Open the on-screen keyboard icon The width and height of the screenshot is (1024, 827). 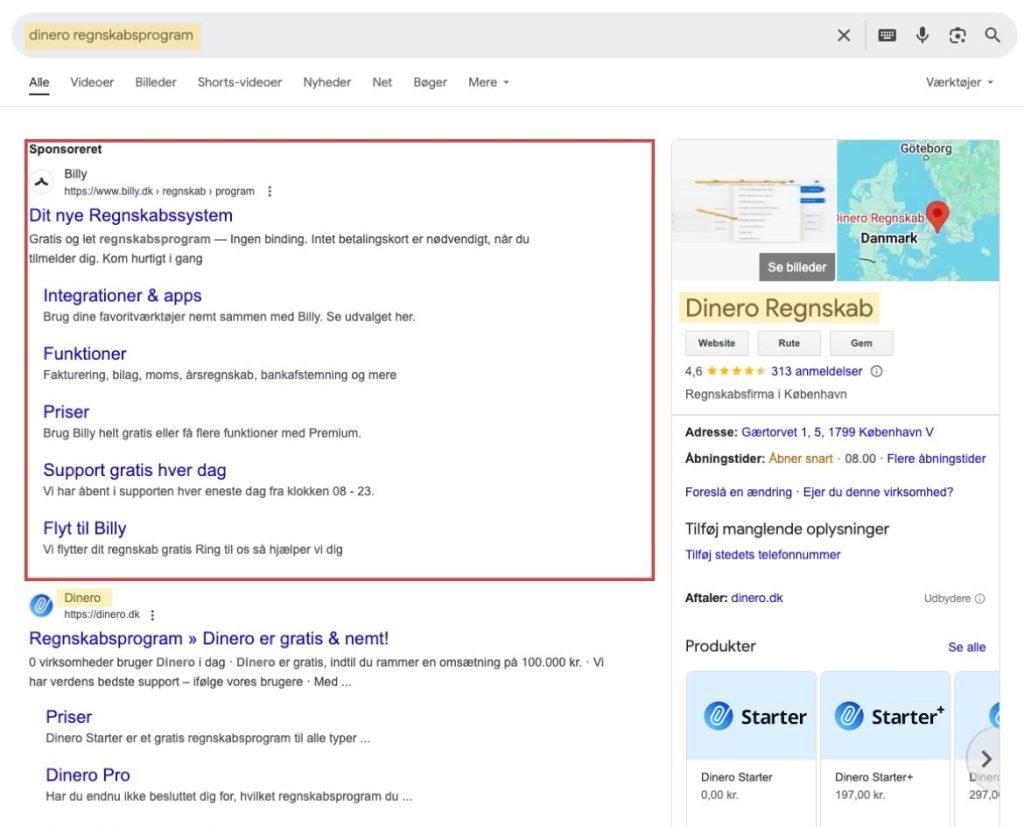(887, 35)
